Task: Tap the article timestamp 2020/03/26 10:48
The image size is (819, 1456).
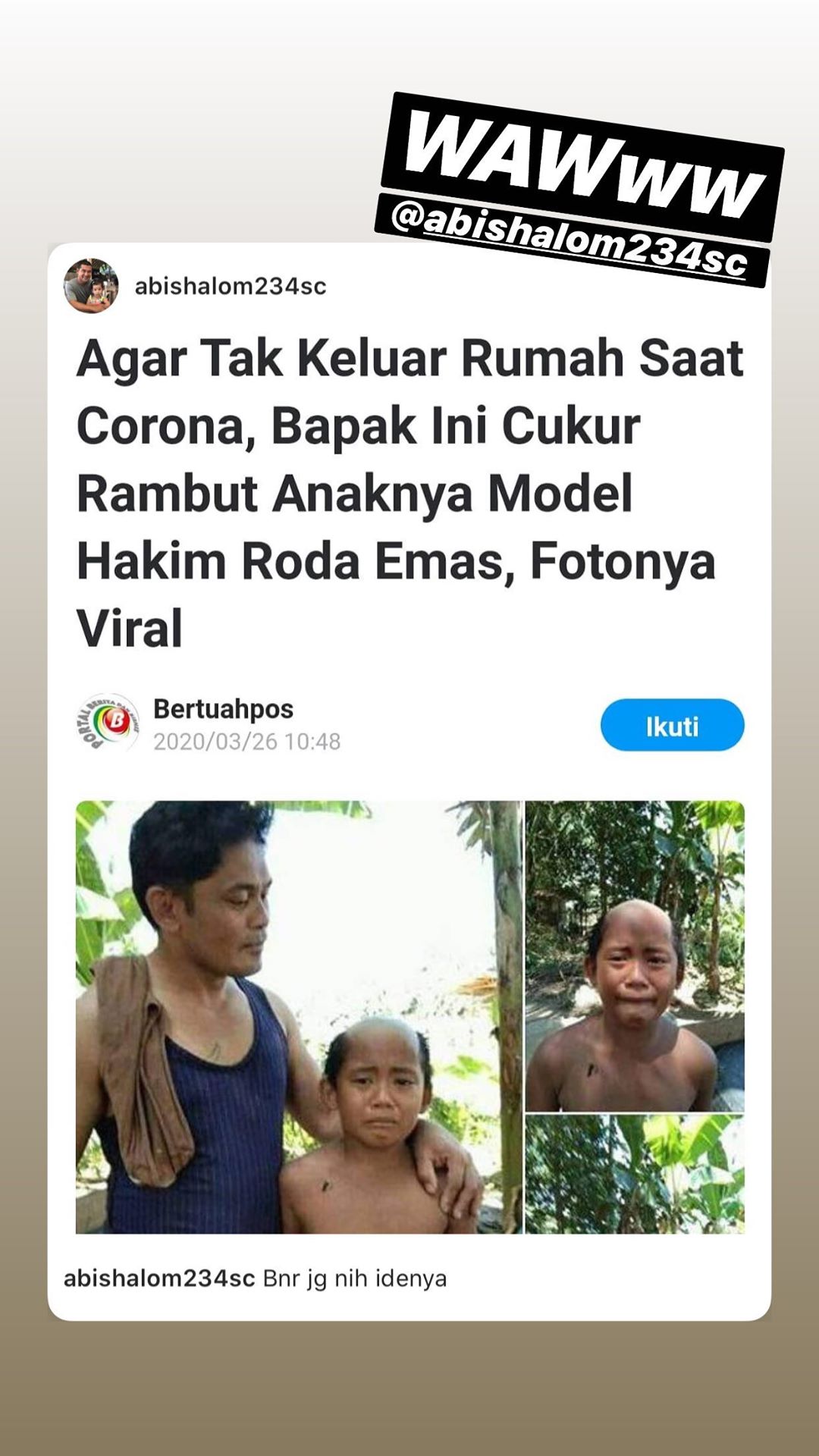Action: click(247, 742)
